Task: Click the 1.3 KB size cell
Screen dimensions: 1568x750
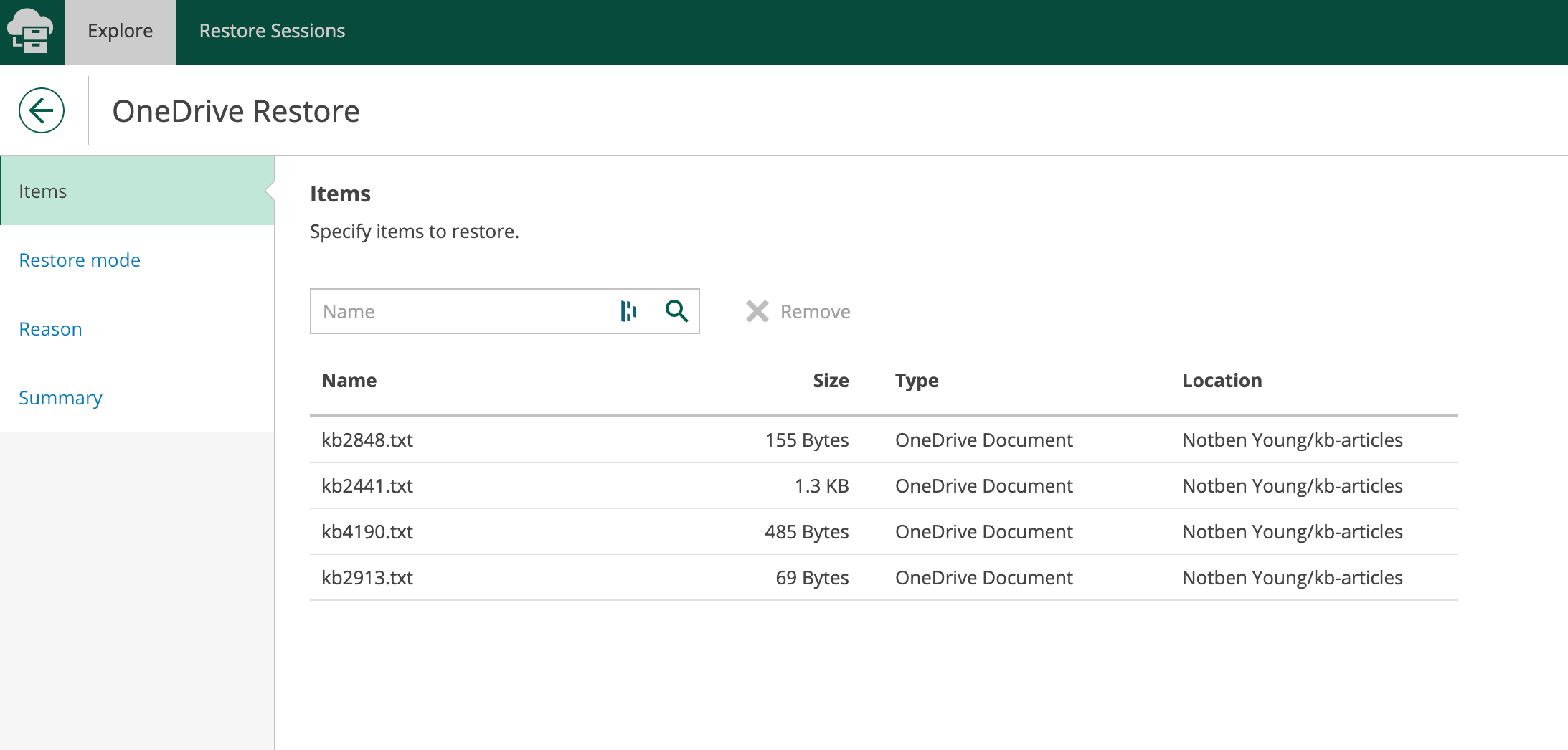Action: 822,485
